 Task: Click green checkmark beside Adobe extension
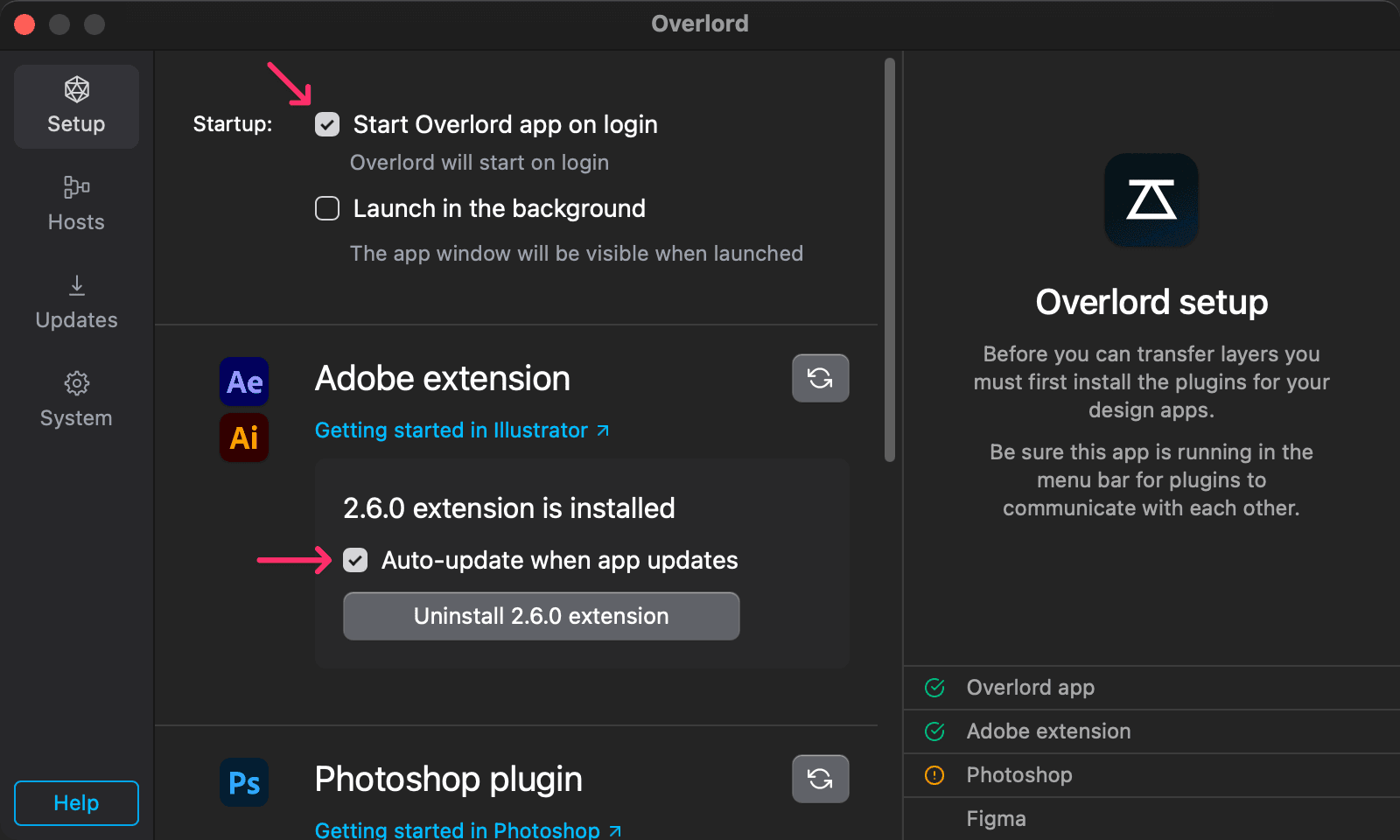pos(934,731)
